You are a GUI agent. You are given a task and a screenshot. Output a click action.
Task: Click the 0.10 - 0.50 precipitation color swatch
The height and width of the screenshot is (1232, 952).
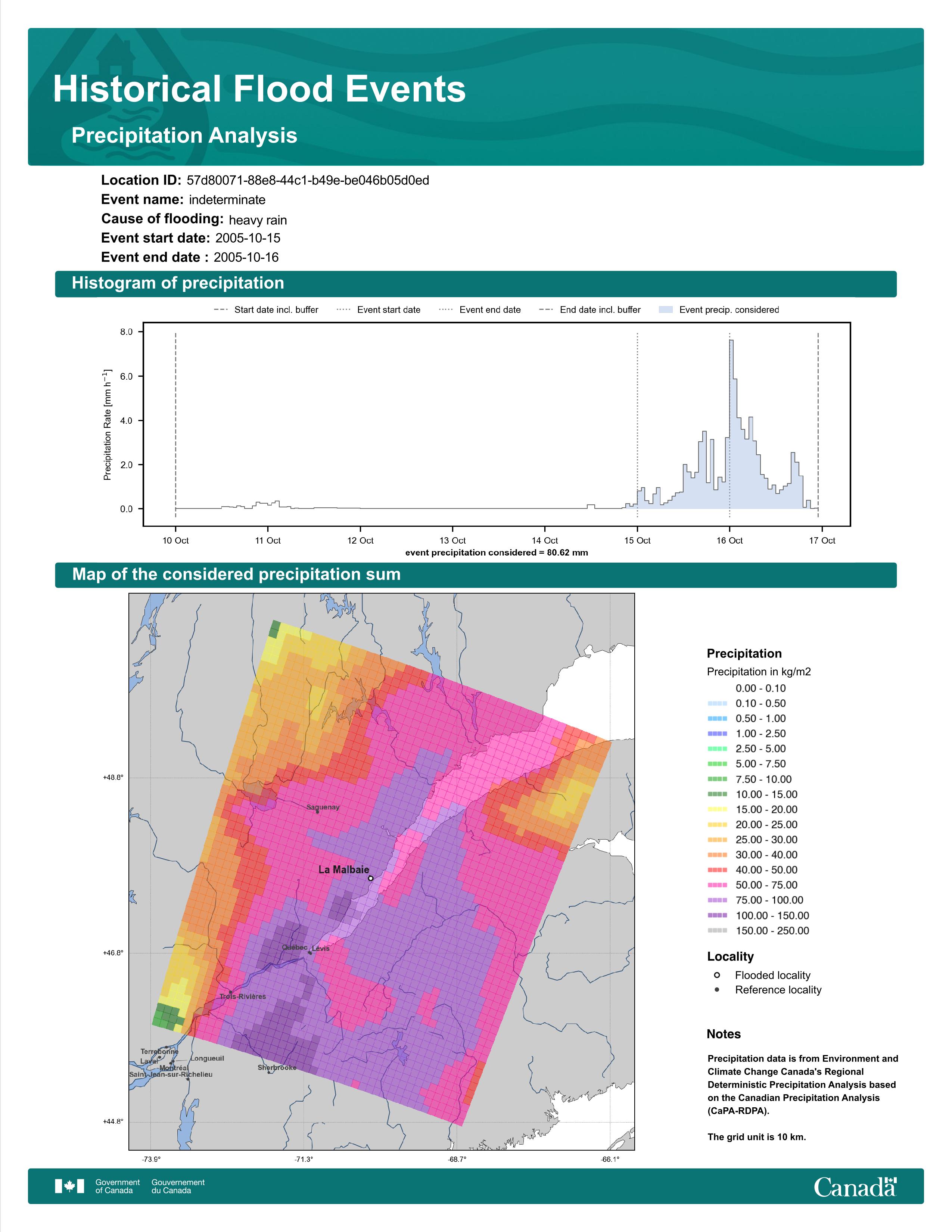point(718,703)
